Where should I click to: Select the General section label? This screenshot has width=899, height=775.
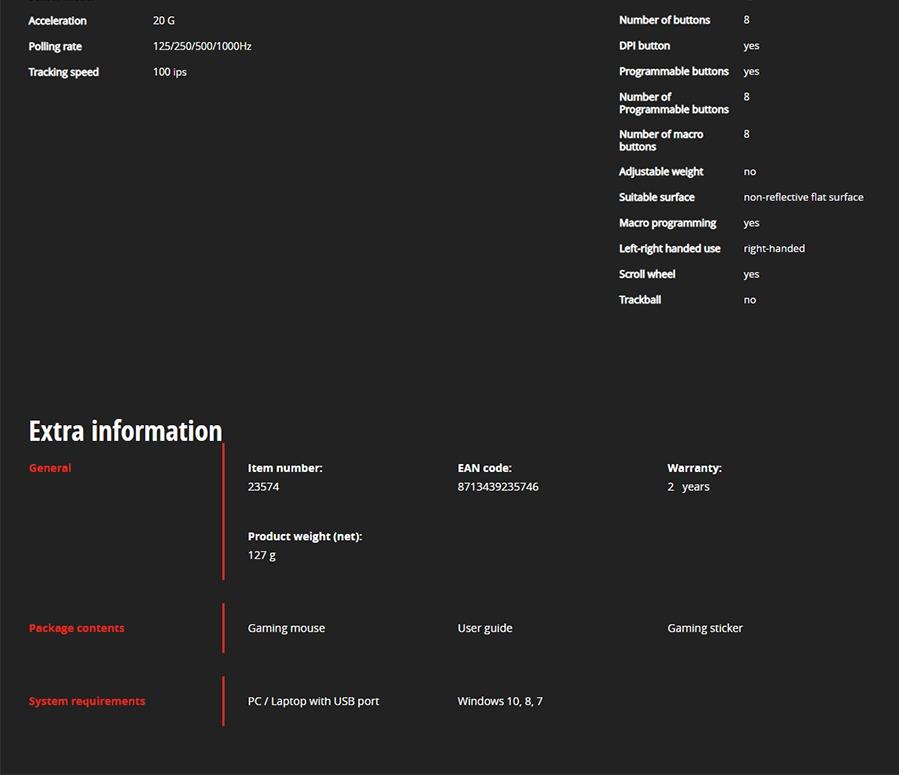click(x=50, y=468)
